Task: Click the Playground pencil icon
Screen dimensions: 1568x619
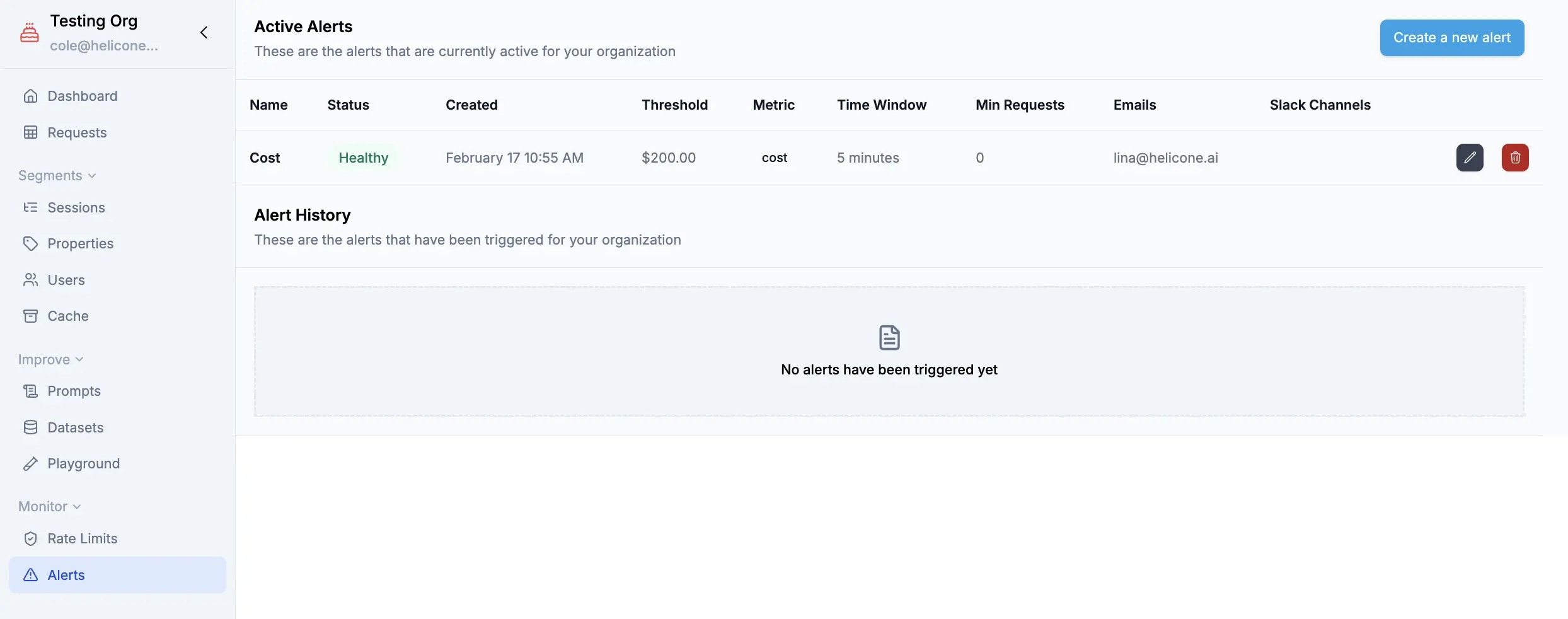Action: 30,463
